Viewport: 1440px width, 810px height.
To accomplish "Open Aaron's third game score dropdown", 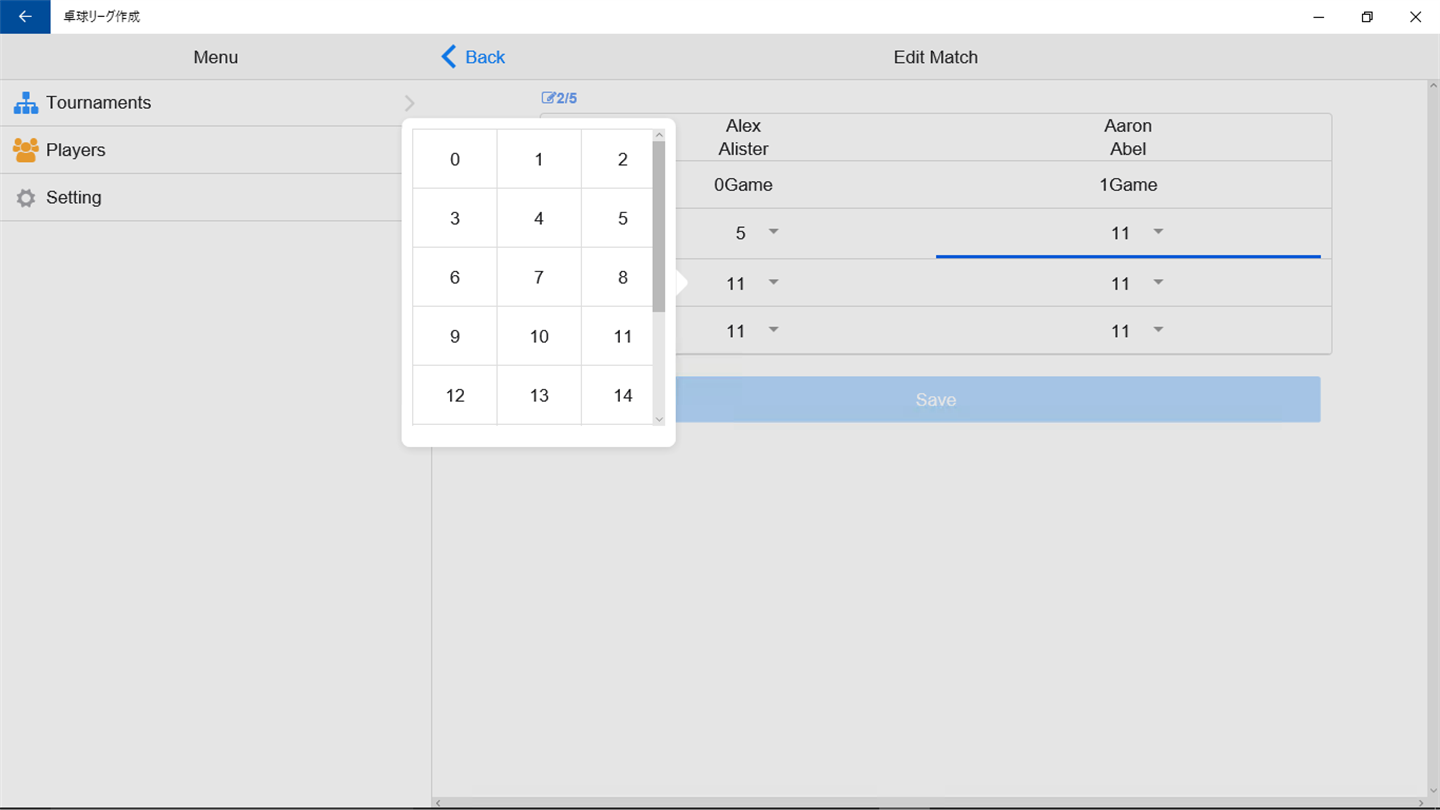I will (x=1128, y=331).
